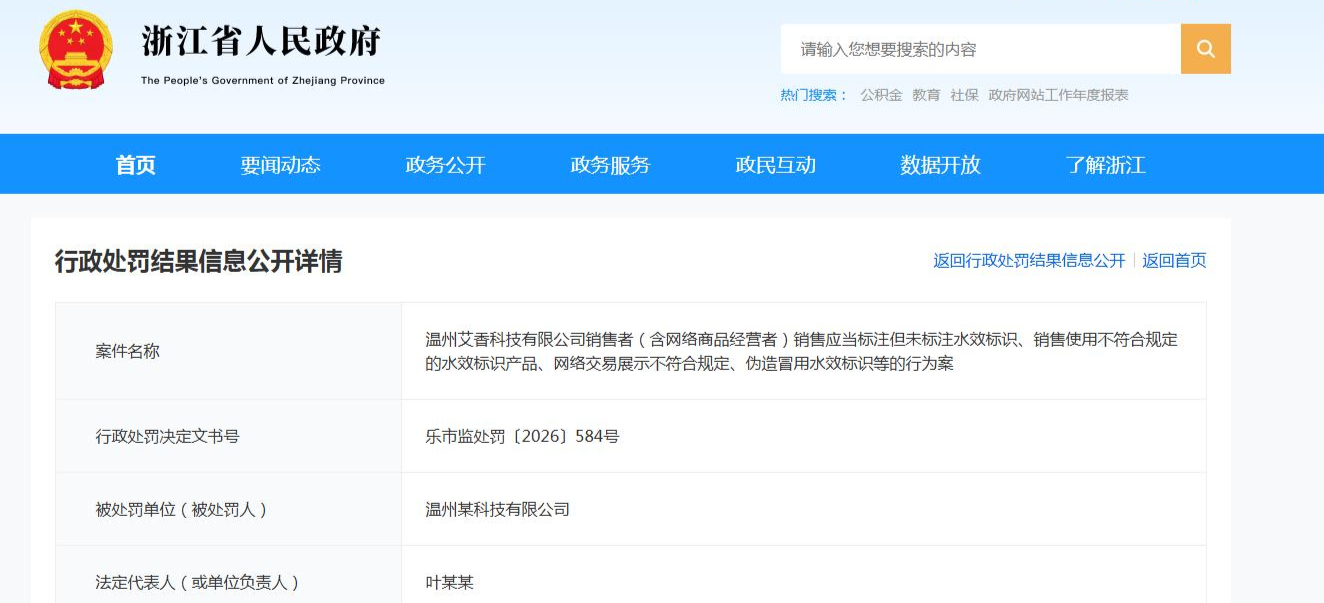Select the case name description text
Screen dimensions: 1324x603
click(x=802, y=351)
